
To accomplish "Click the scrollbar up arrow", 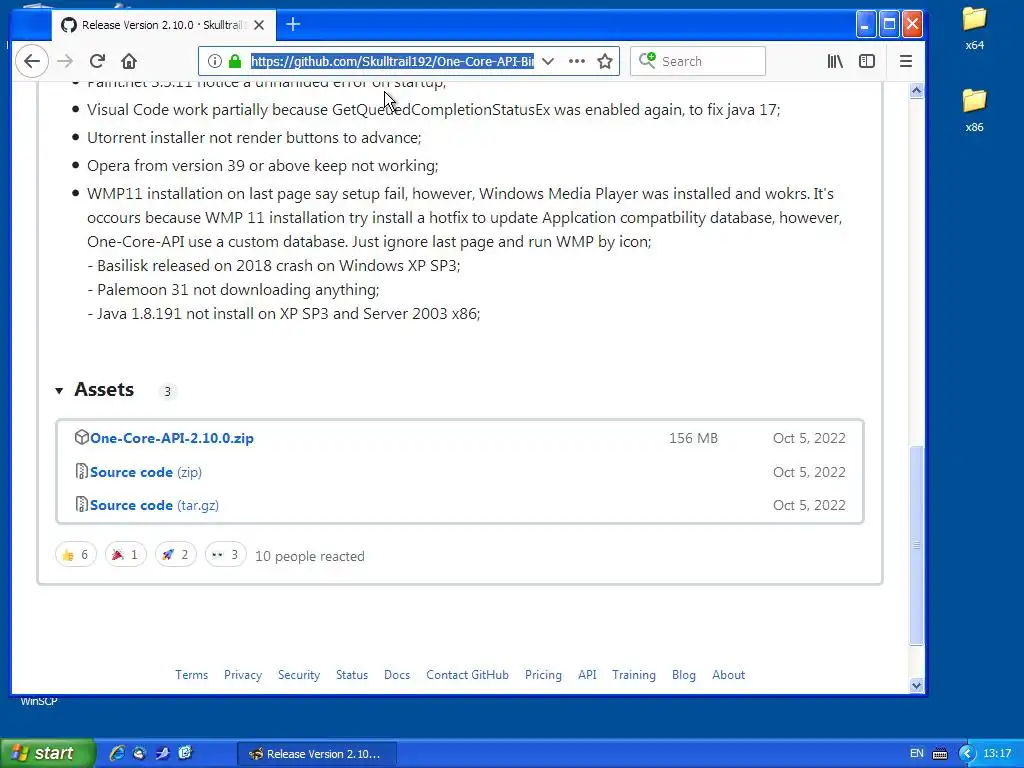I will coord(916,90).
